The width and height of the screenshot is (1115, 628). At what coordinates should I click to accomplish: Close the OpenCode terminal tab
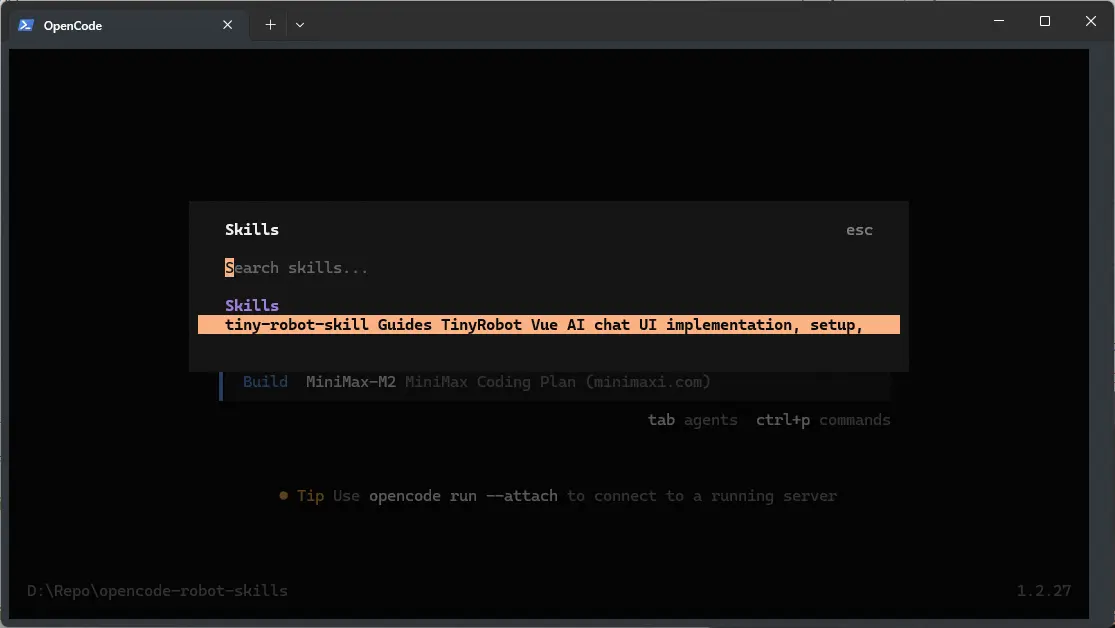point(227,25)
